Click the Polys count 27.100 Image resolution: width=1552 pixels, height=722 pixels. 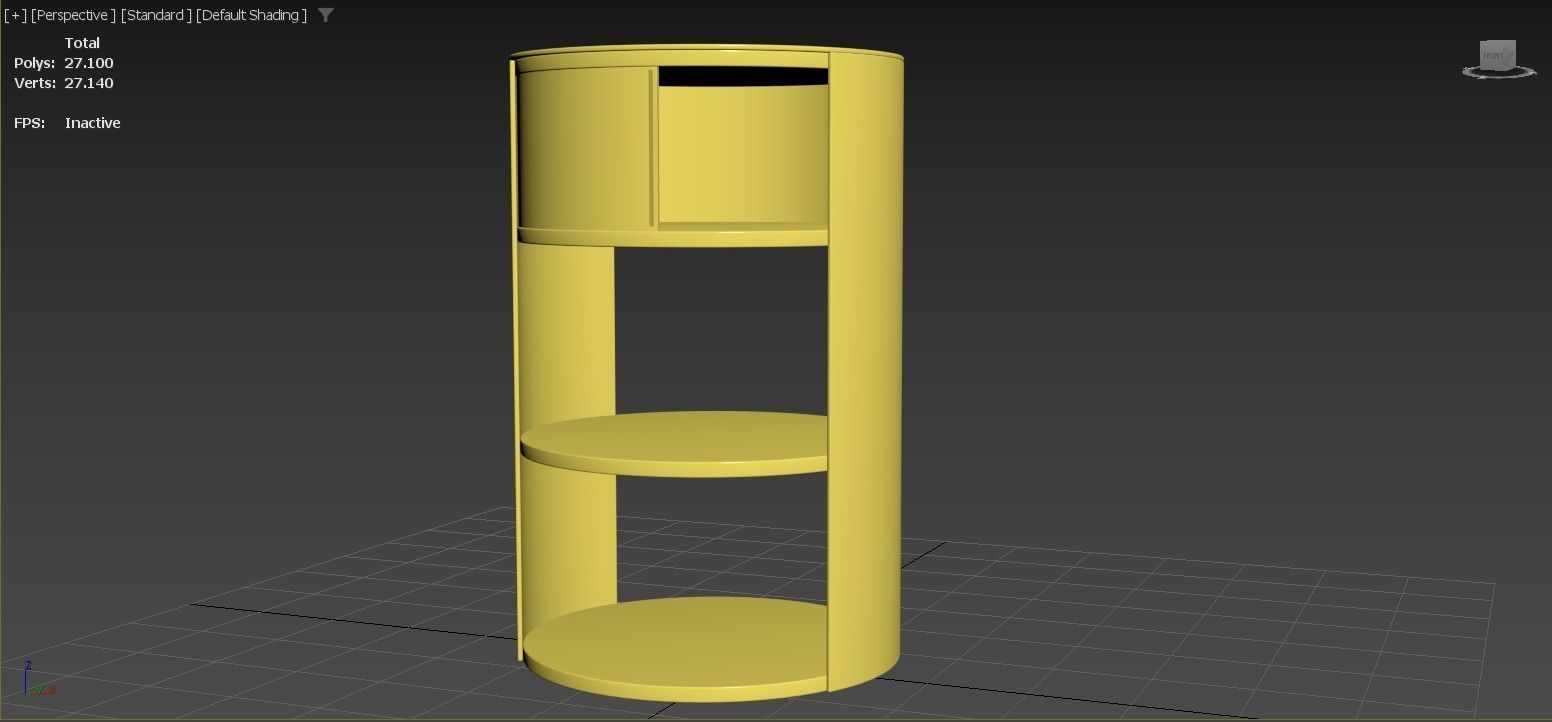(x=89, y=63)
